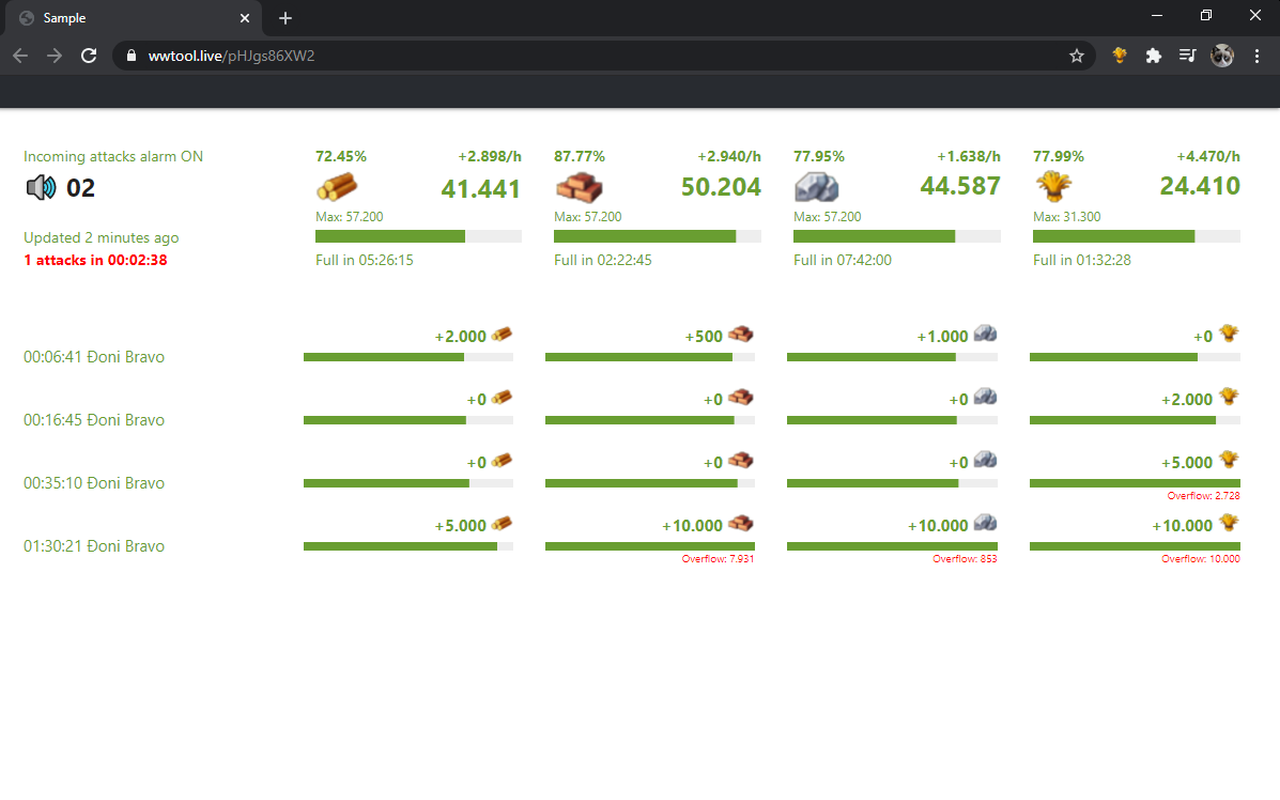Image resolution: width=1280 pixels, height=800 pixels.
Task: Bookmark this page with the star icon
Action: [1077, 56]
